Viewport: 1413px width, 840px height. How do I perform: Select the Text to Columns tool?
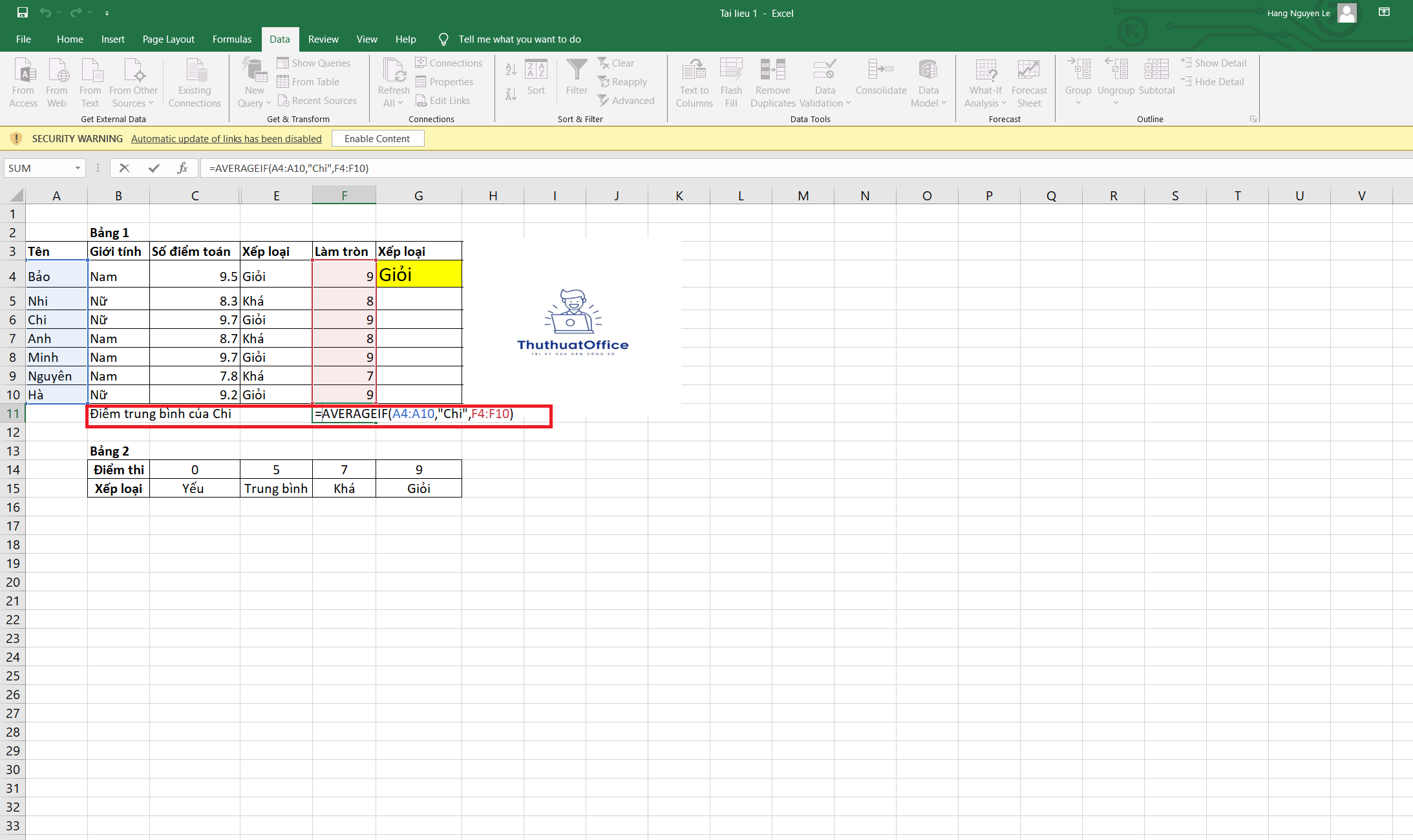694,81
